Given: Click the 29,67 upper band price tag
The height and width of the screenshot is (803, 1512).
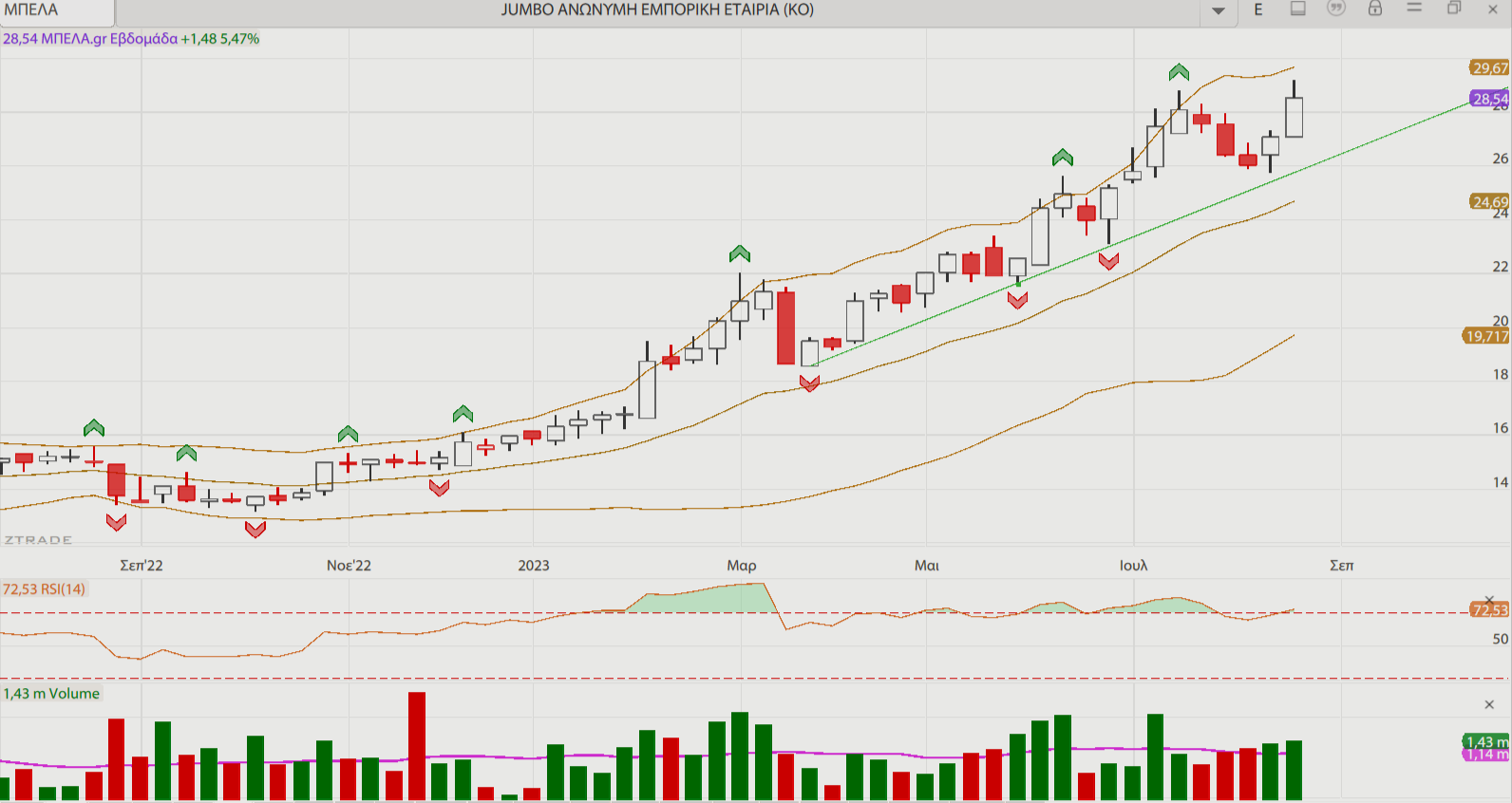Looking at the screenshot, I should 1489,68.
